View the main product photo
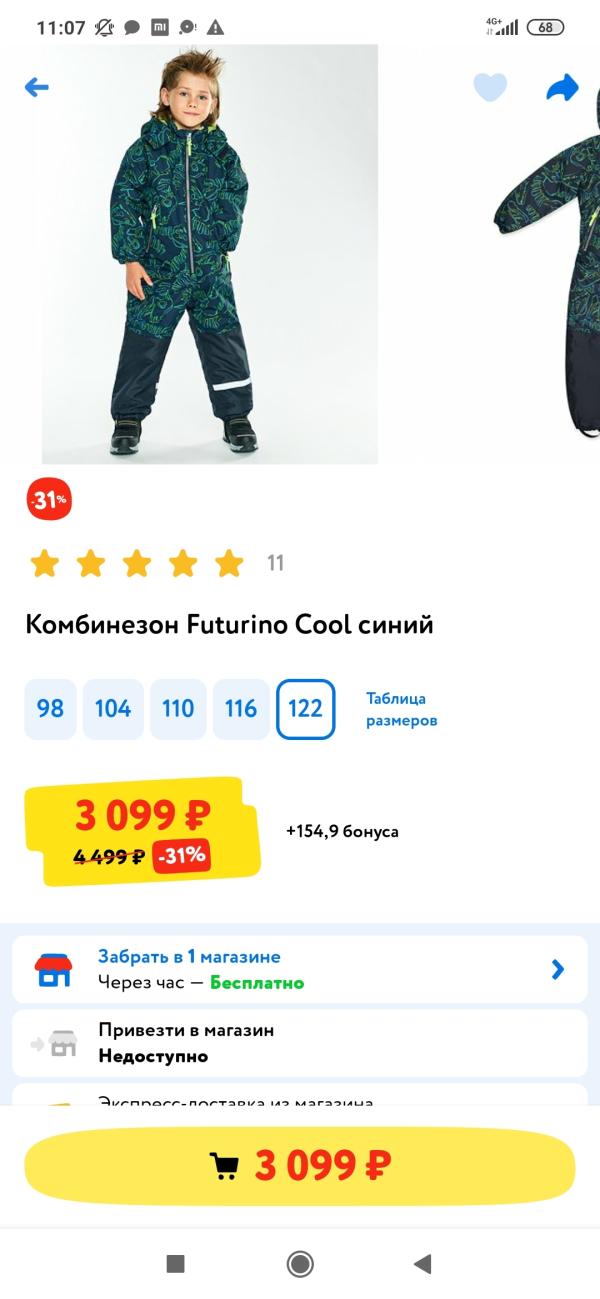The height and width of the screenshot is (1299, 600). pos(210,255)
